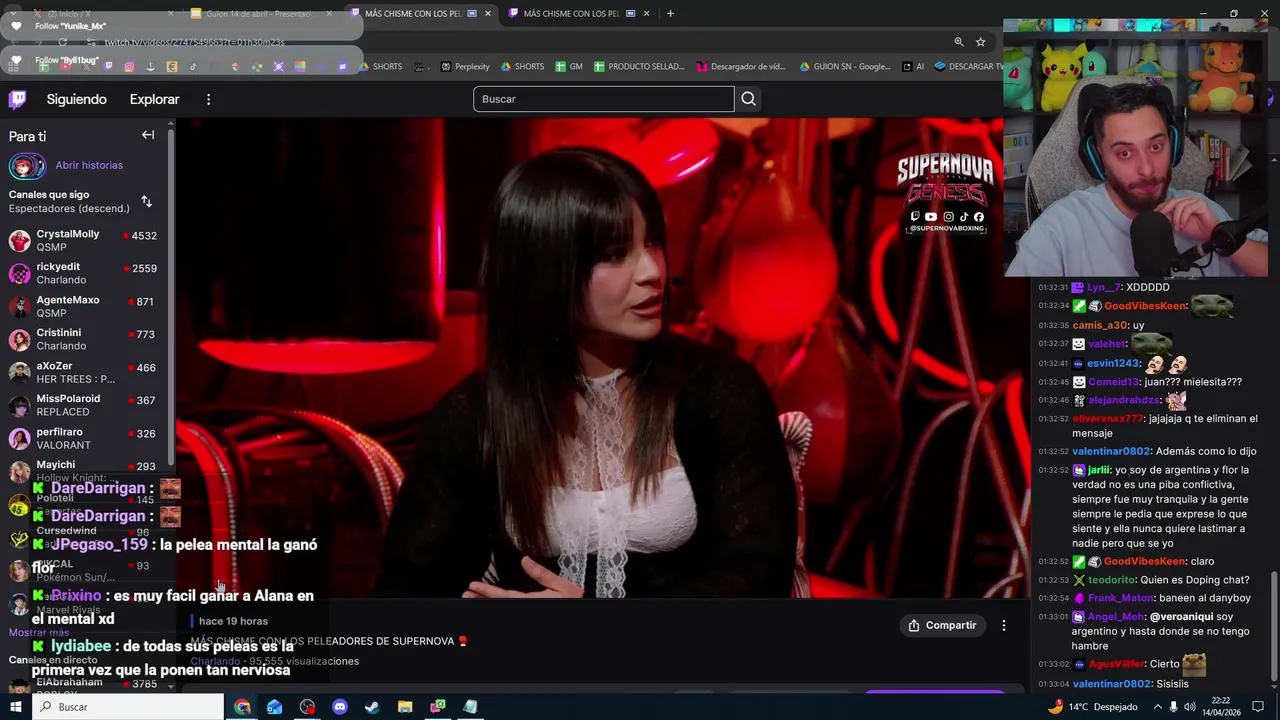1280x720 pixels.
Task: Open the GM bookmark
Action: 568,67
